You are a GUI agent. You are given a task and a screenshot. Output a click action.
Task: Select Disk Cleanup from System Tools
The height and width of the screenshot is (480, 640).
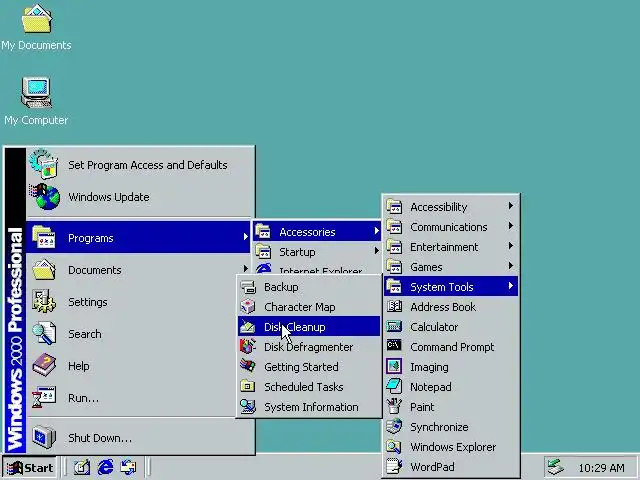click(x=309, y=327)
